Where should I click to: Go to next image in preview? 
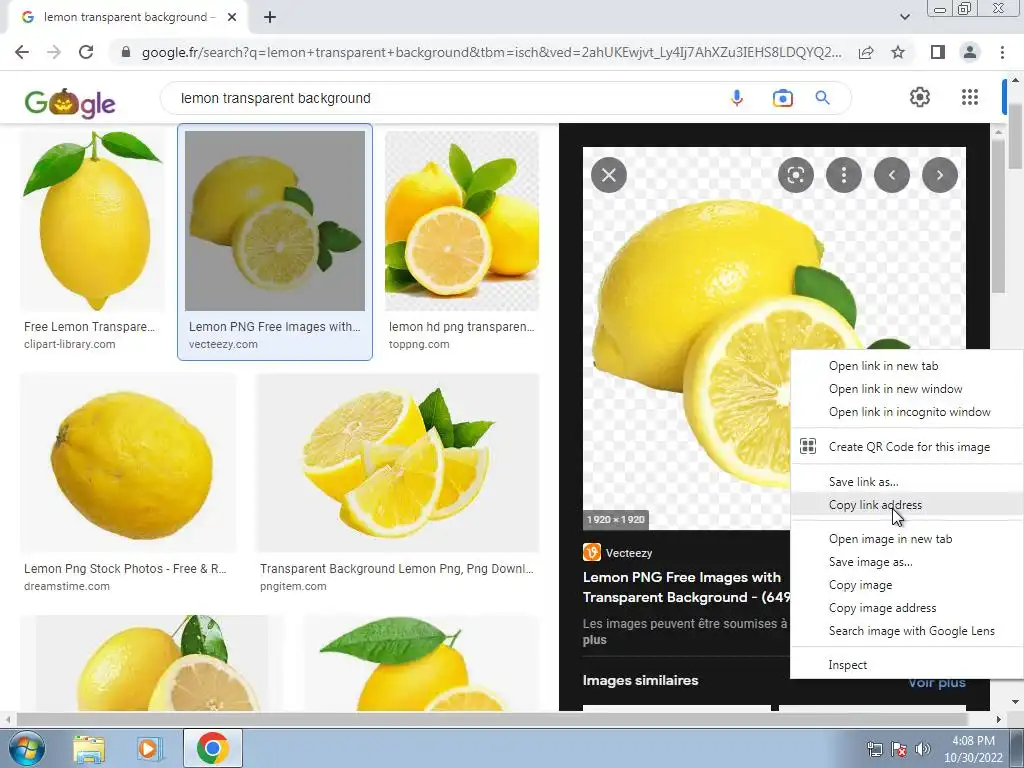[x=940, y=175]
